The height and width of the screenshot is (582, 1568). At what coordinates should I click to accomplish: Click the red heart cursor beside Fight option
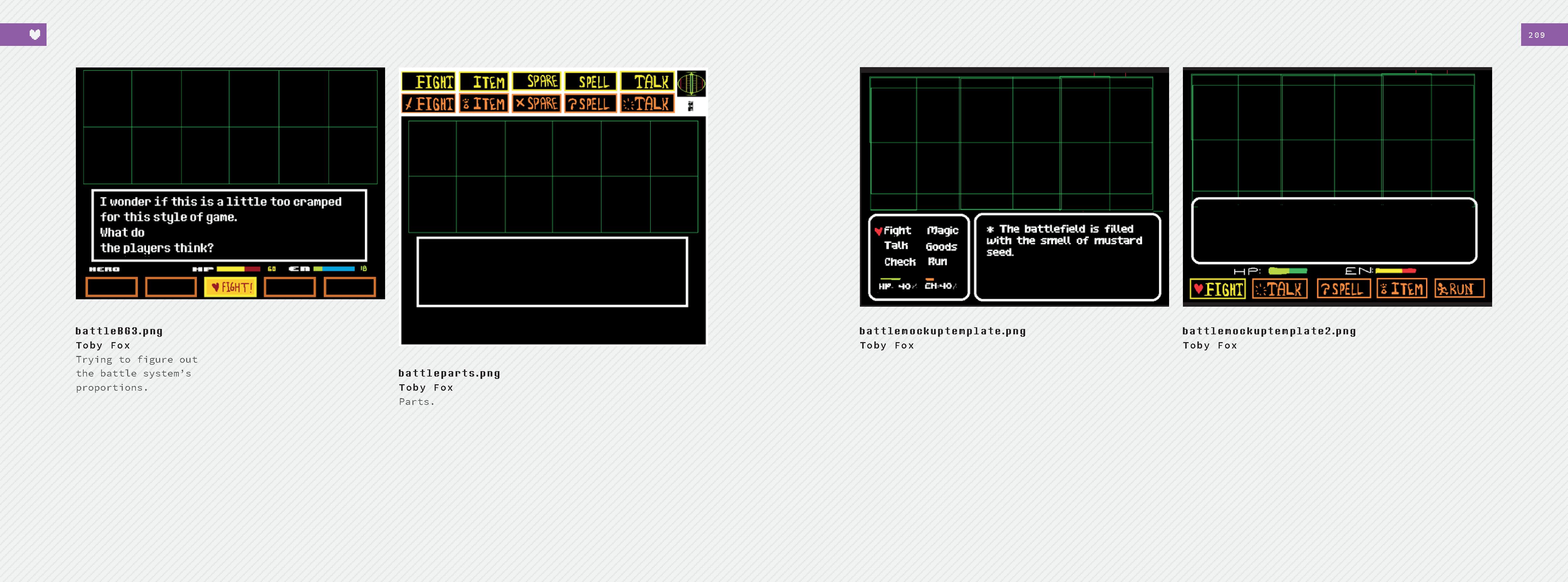coord(878,231)
